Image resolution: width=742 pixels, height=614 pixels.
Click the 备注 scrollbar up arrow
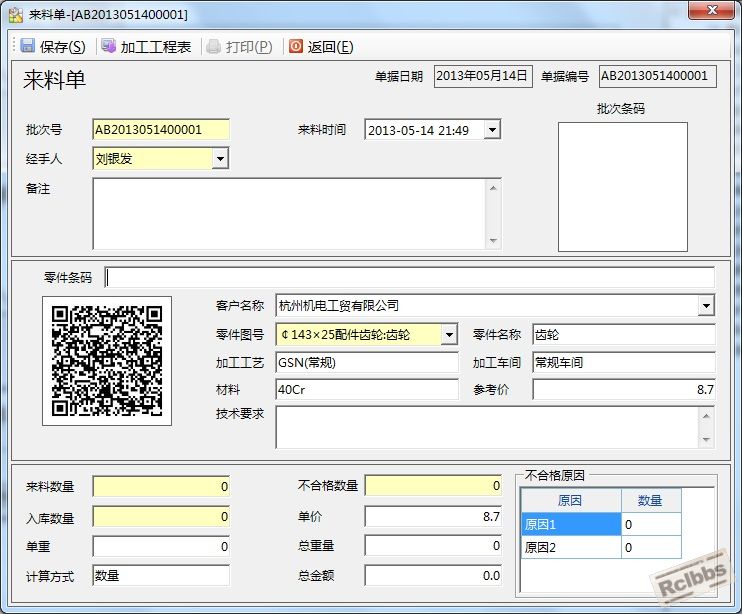(493, 188)
